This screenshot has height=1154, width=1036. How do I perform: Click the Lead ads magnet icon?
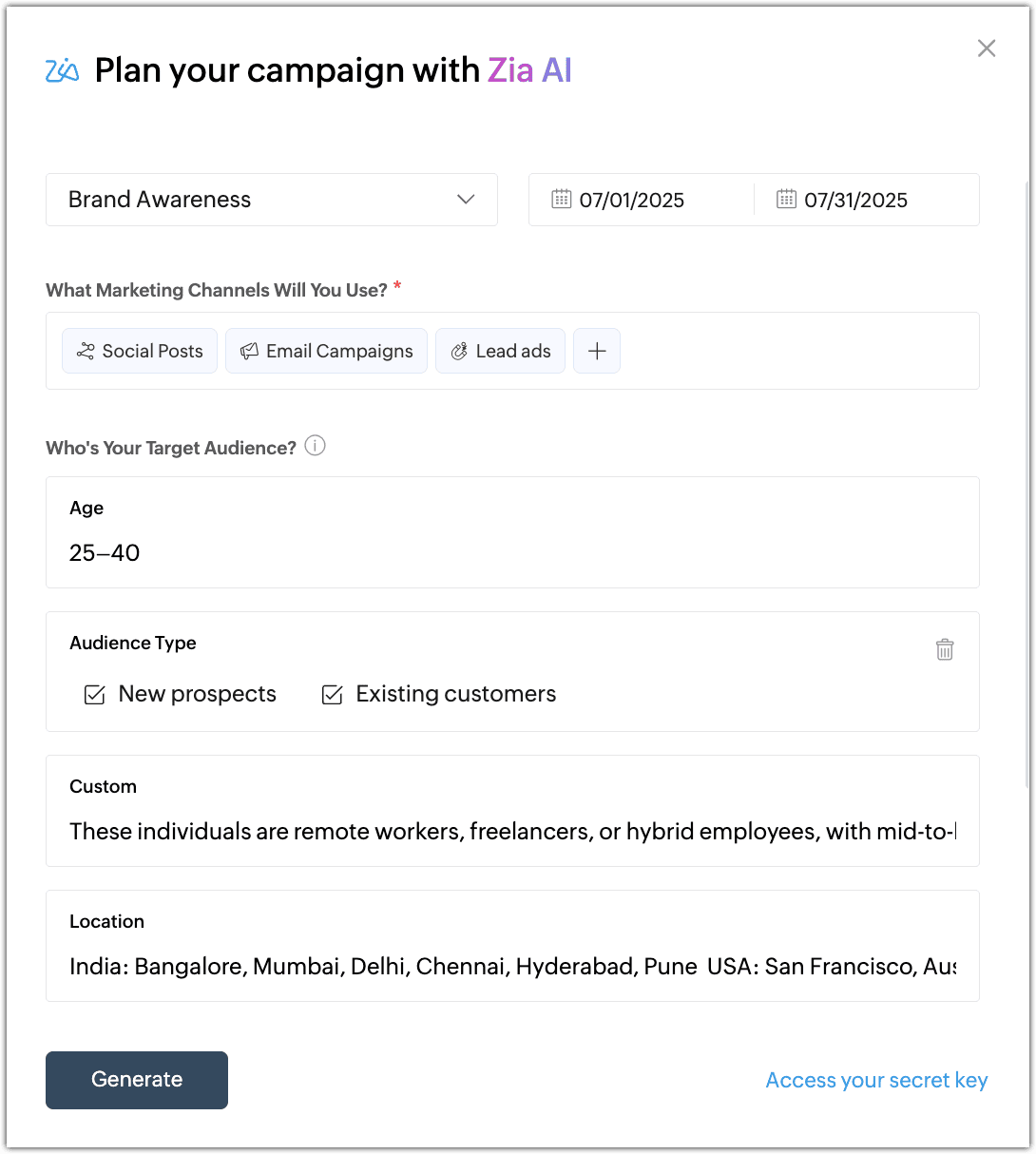coord(459,352)
